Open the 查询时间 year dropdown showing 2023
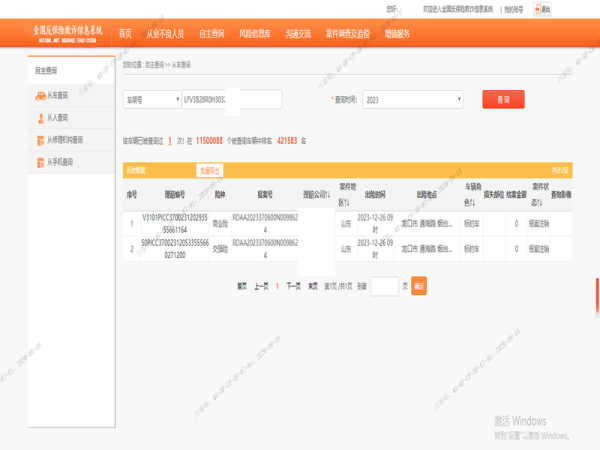Viewport: 600px width, 450px height. [412, 99]
